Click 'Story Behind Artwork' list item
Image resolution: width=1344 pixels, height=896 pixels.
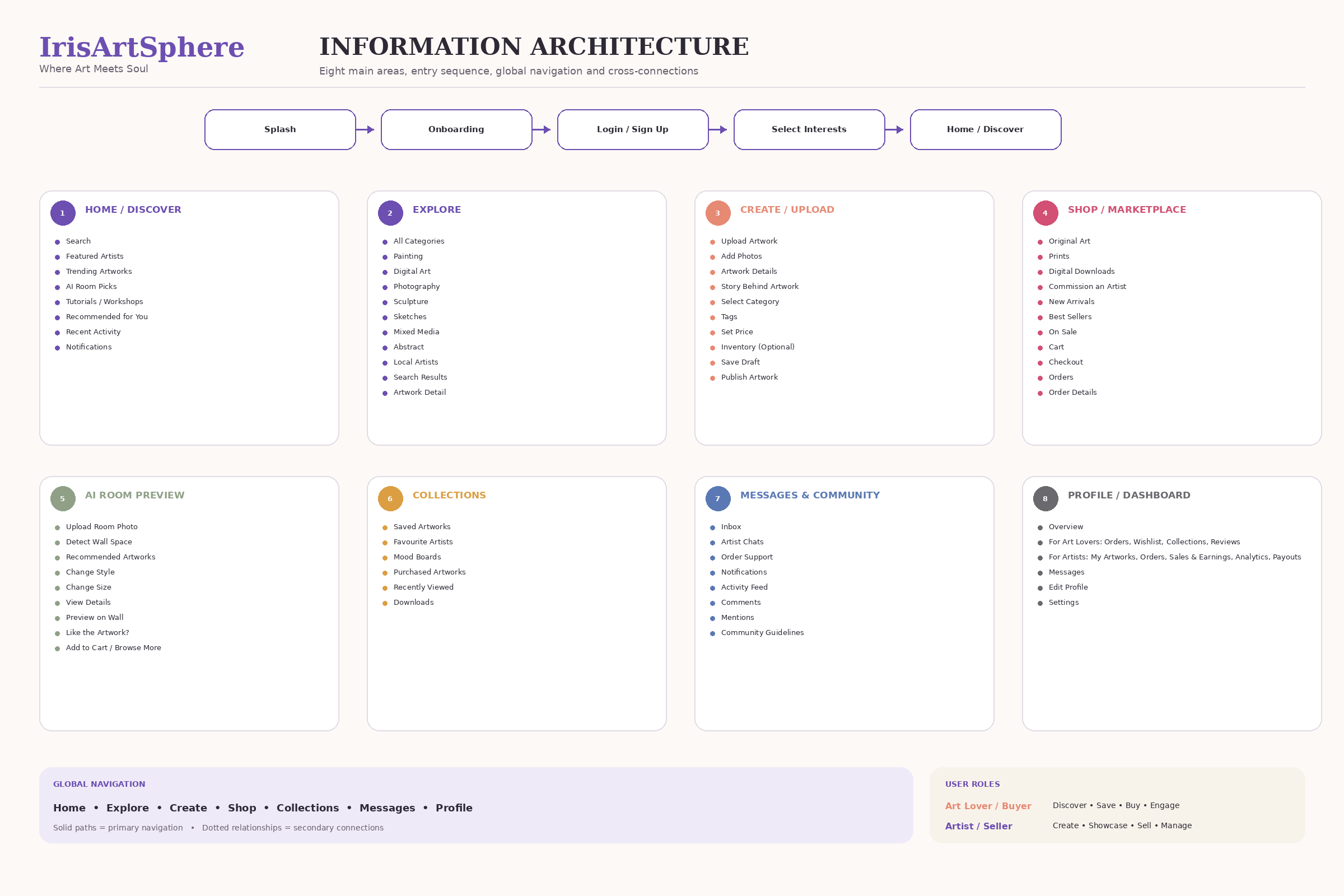759,287
